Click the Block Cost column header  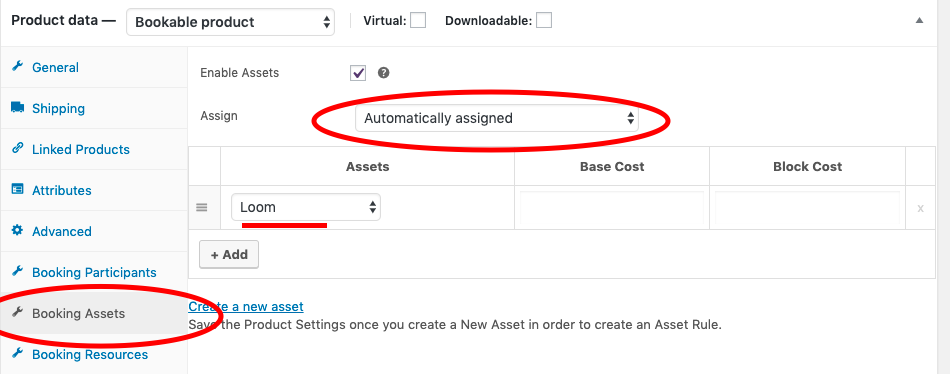coord(808,166)
